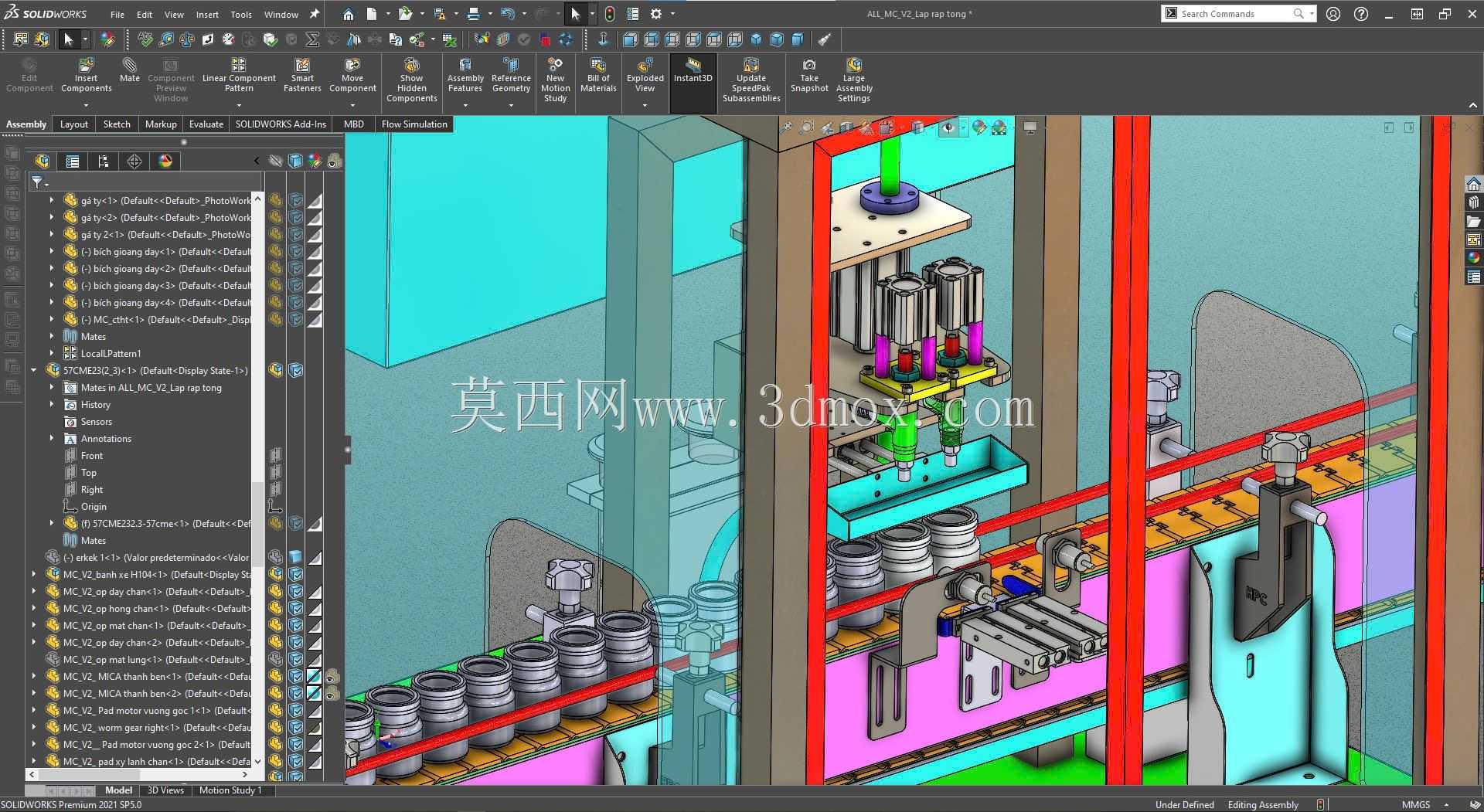Toggle display mode of MC_V2_banh xe H104

click(x=296, y=575)
